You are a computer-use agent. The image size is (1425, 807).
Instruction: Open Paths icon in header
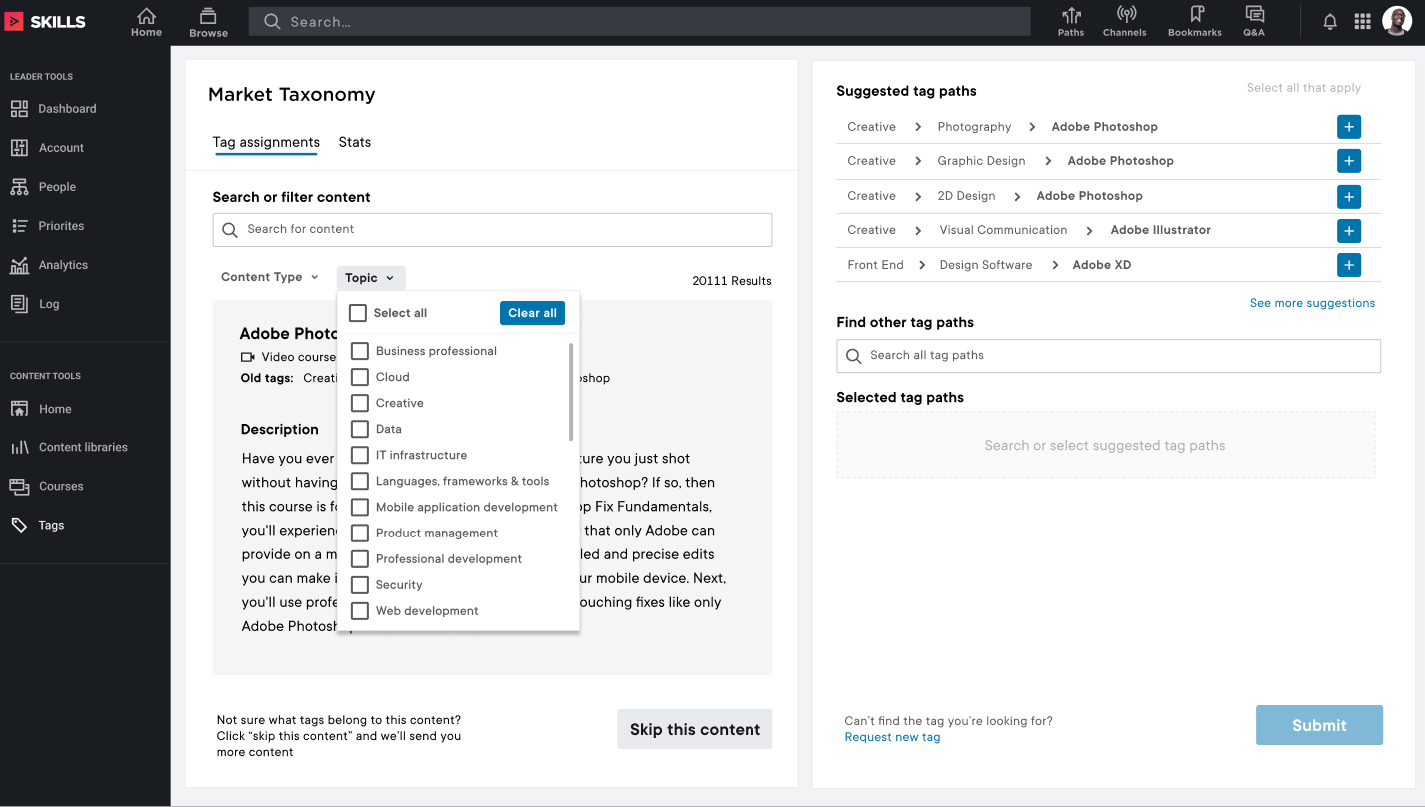pos(1071,22)
